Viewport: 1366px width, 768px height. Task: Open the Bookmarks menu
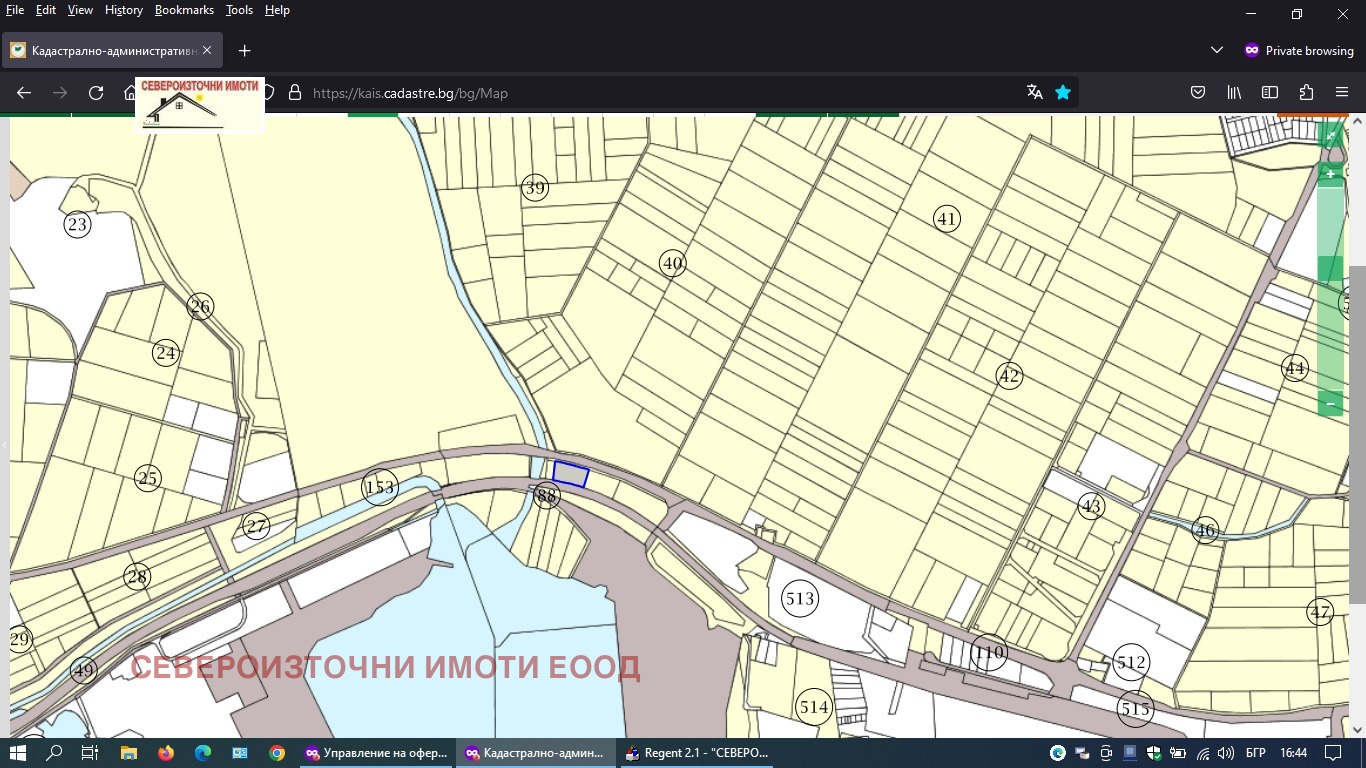(x=184, y=10)
